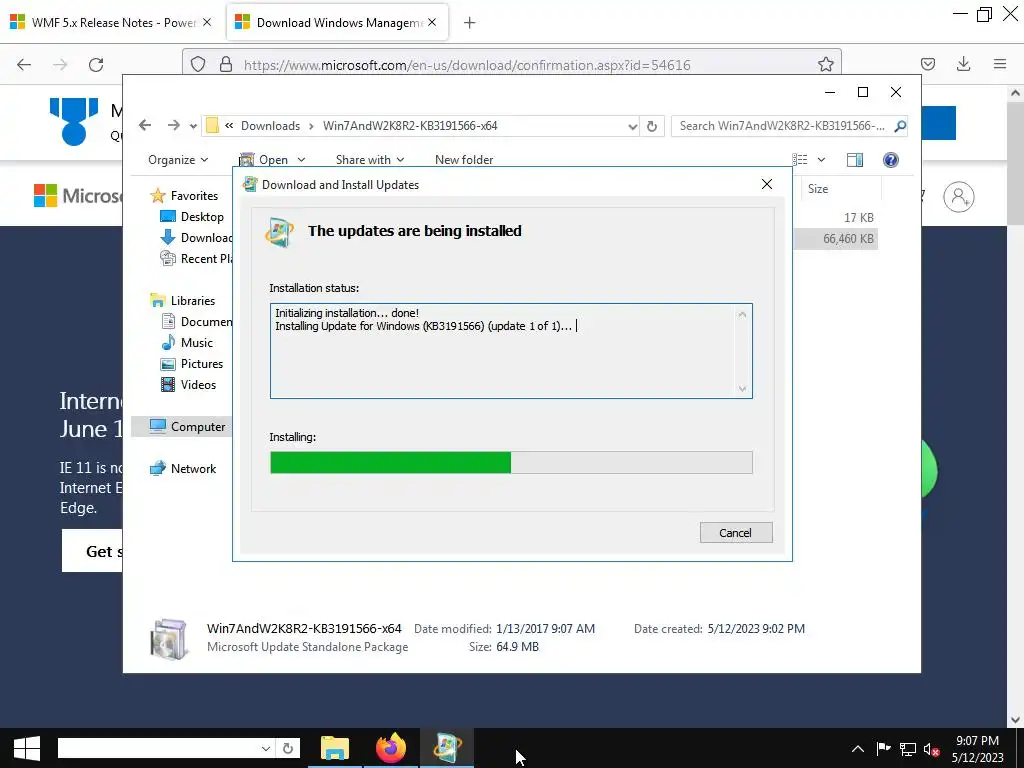Open Music library
Image resolution: width=1024 pixels, height=768 pixels.
pyautogui.click(x=187, y=343)
